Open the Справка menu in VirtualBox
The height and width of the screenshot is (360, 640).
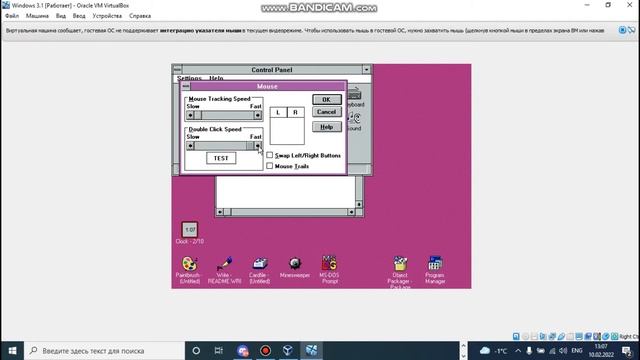click(140, 16)
